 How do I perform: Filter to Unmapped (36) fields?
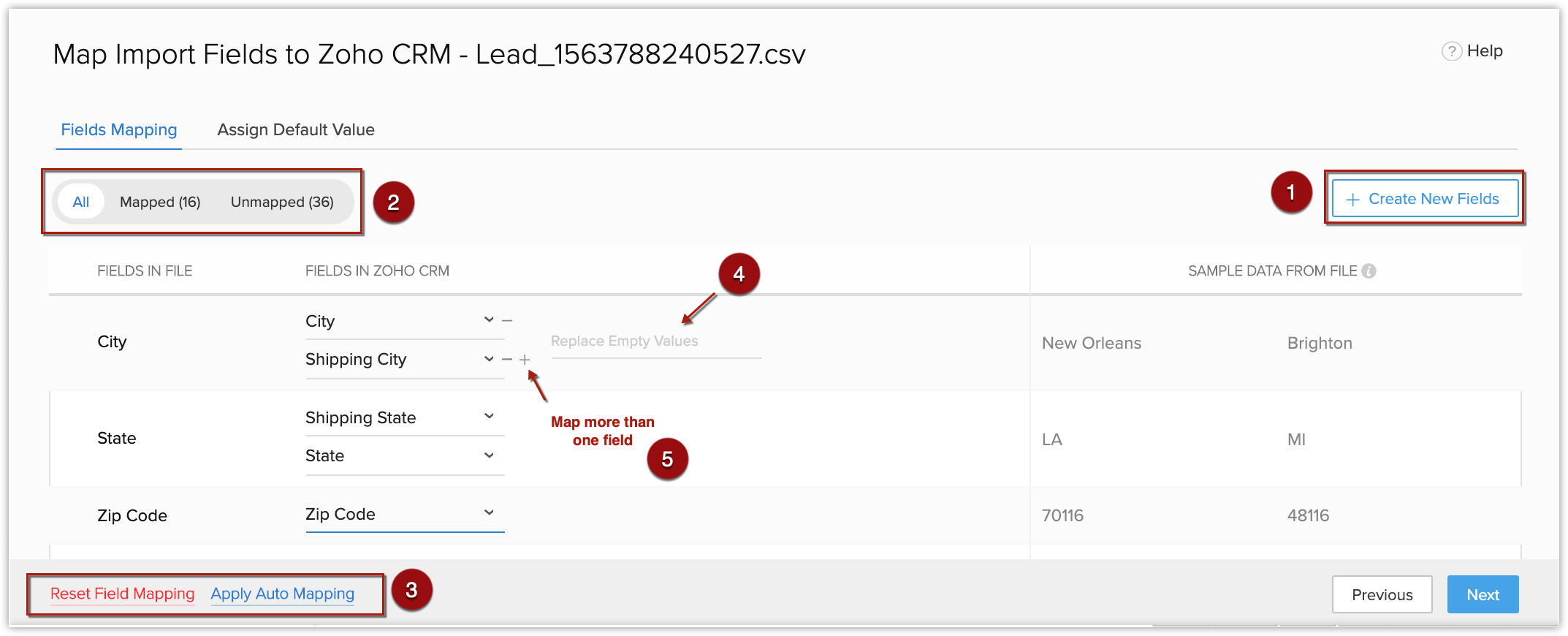point(282,202)
